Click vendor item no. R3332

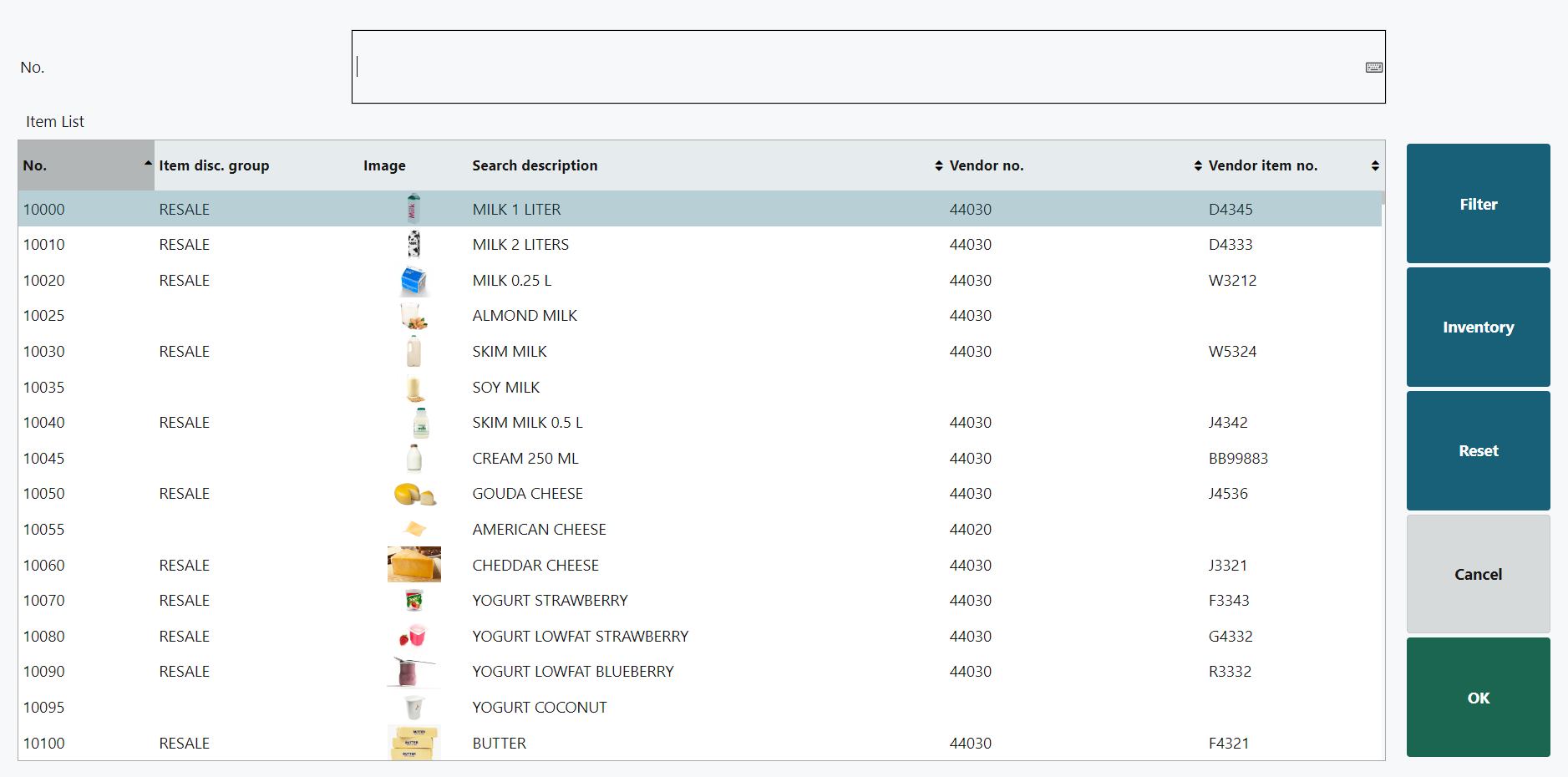(1230, 672)
